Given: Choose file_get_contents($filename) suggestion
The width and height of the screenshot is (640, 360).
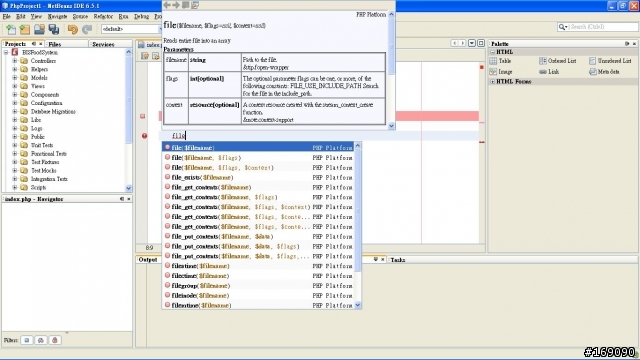Looking at the screenshot, I should pos(258,187).
